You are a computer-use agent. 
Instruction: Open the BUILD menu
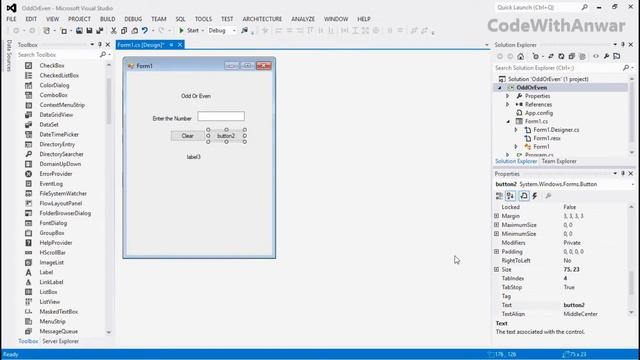(x=107, y=19)
